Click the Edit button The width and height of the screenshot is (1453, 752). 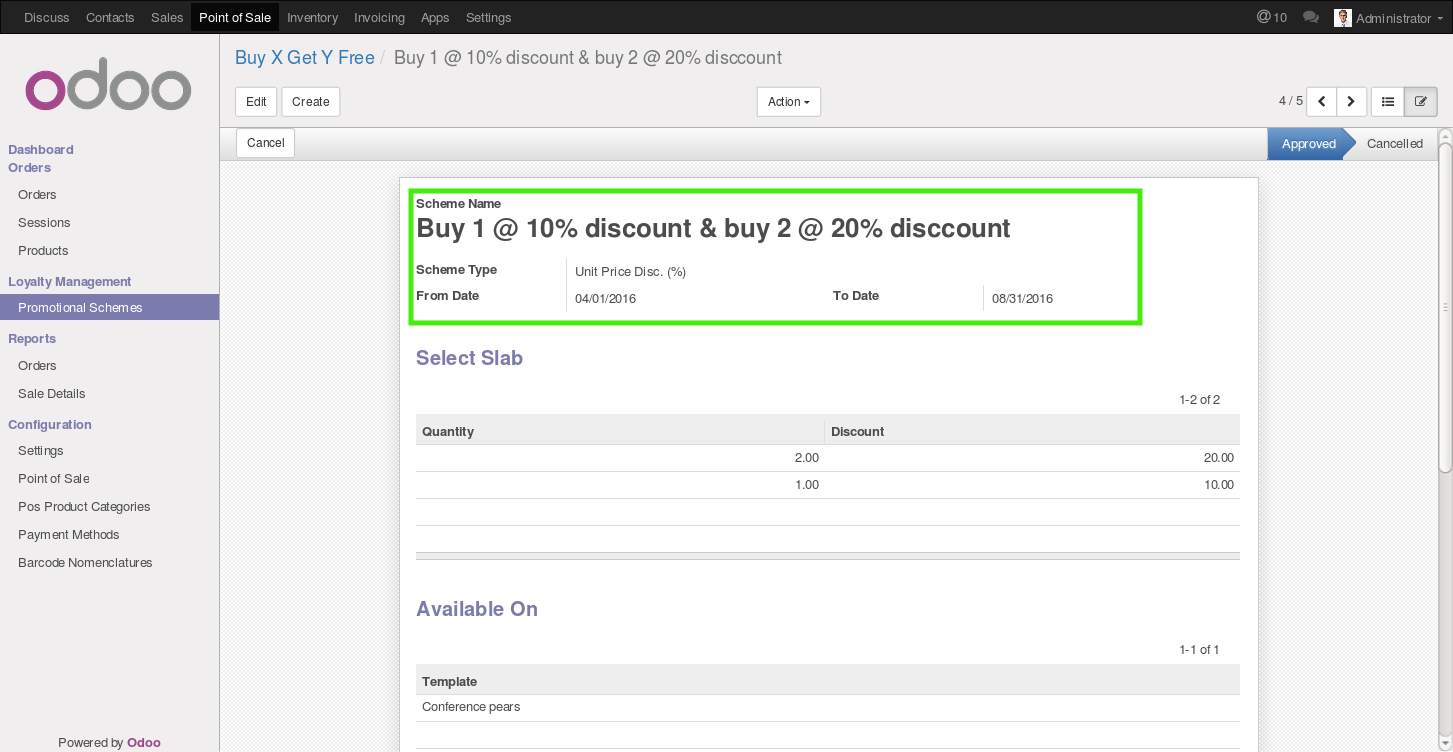256,102
